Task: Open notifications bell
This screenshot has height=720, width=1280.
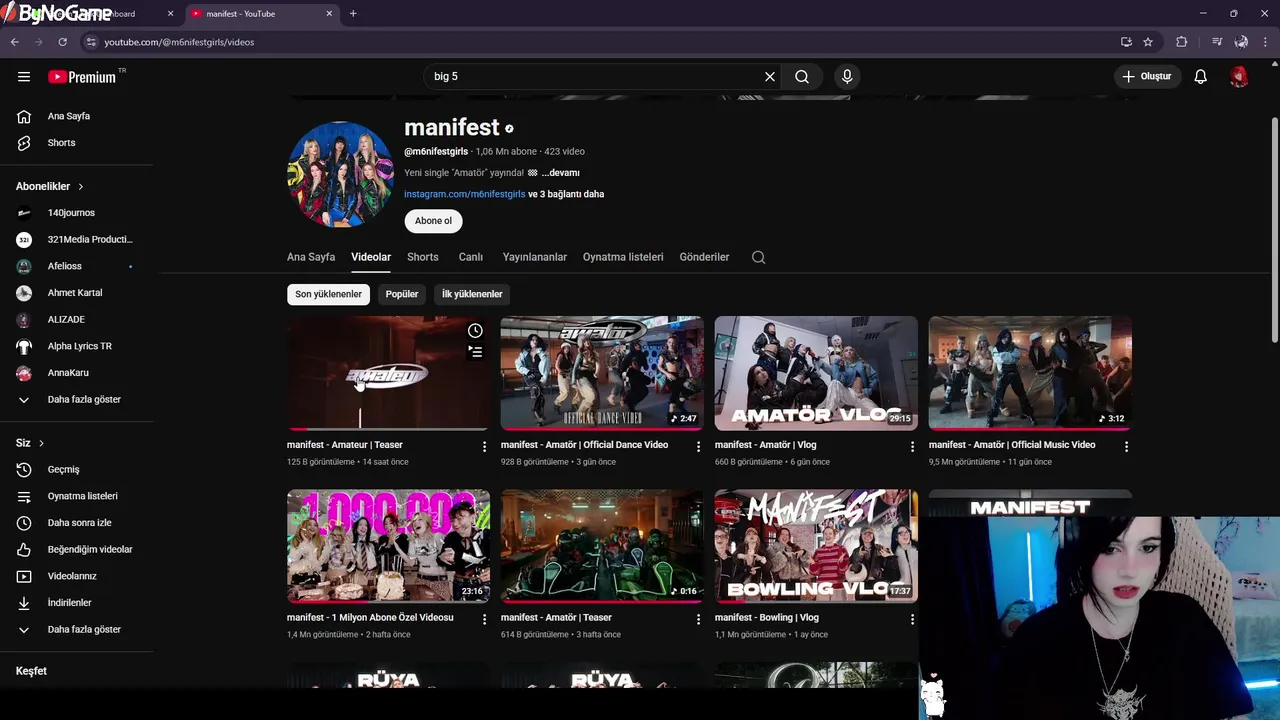Action: pyautogui.click(x=1201, y=76)
